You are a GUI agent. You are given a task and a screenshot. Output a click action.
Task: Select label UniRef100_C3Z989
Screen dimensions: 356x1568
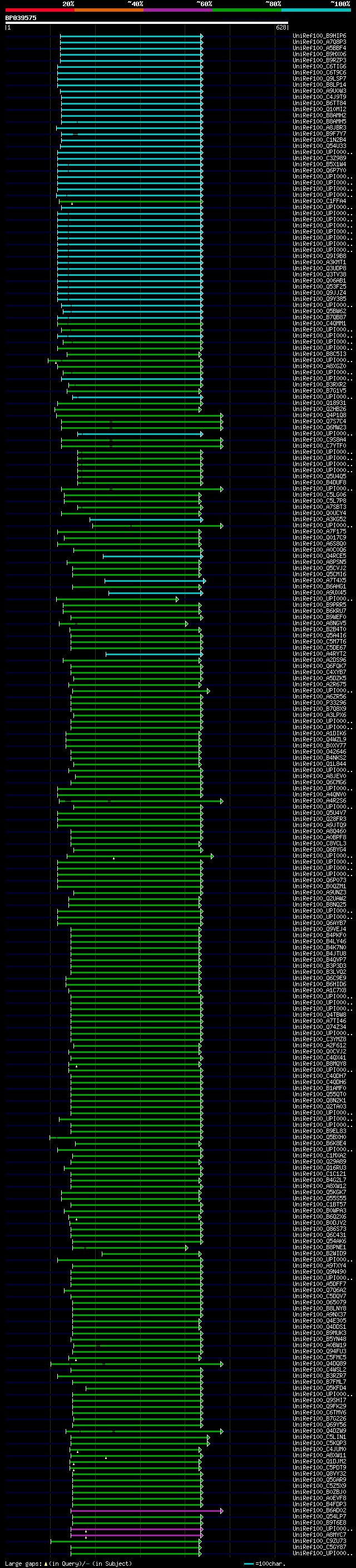[319, 159]
